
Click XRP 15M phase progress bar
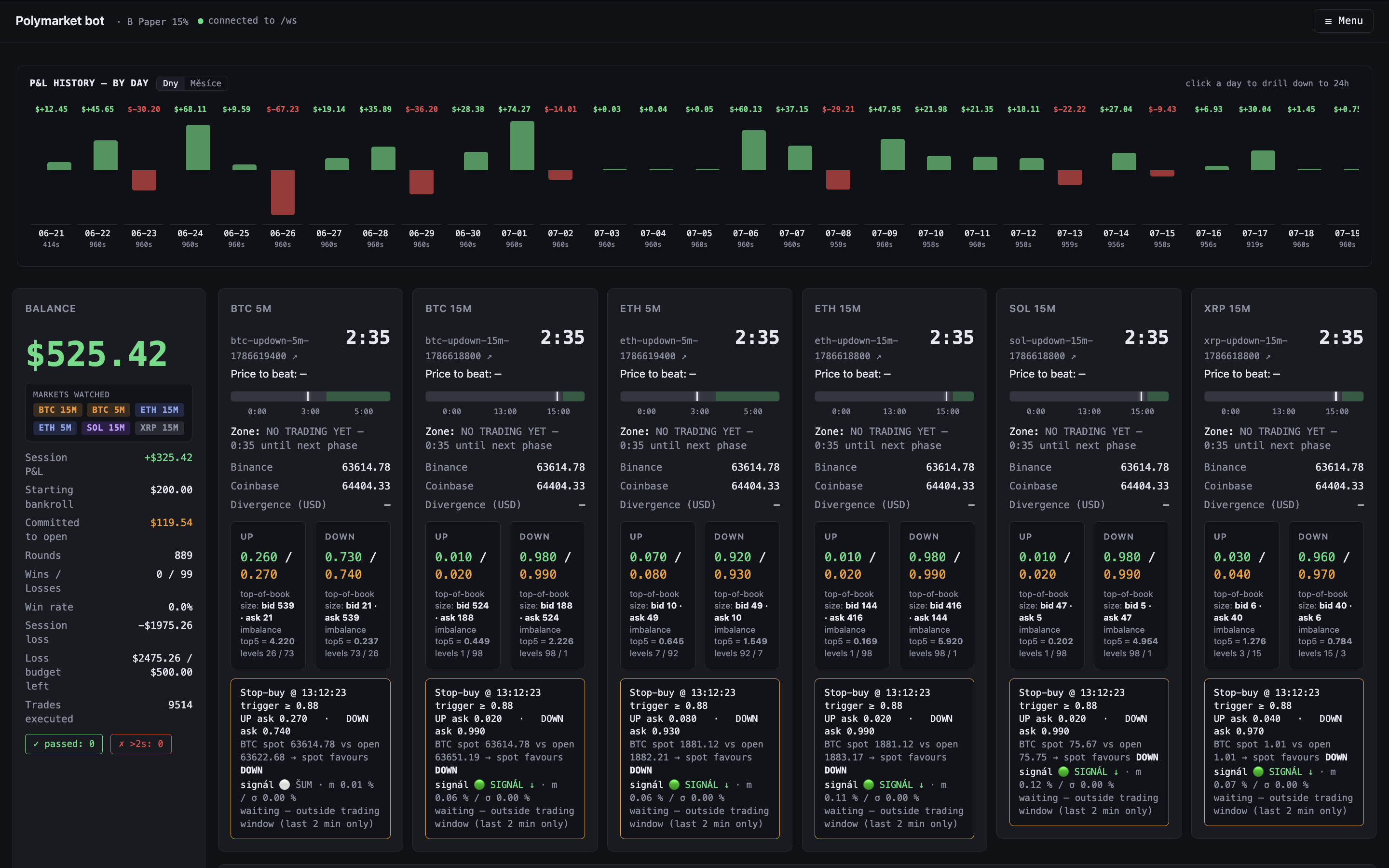(x=1283, y=396)
